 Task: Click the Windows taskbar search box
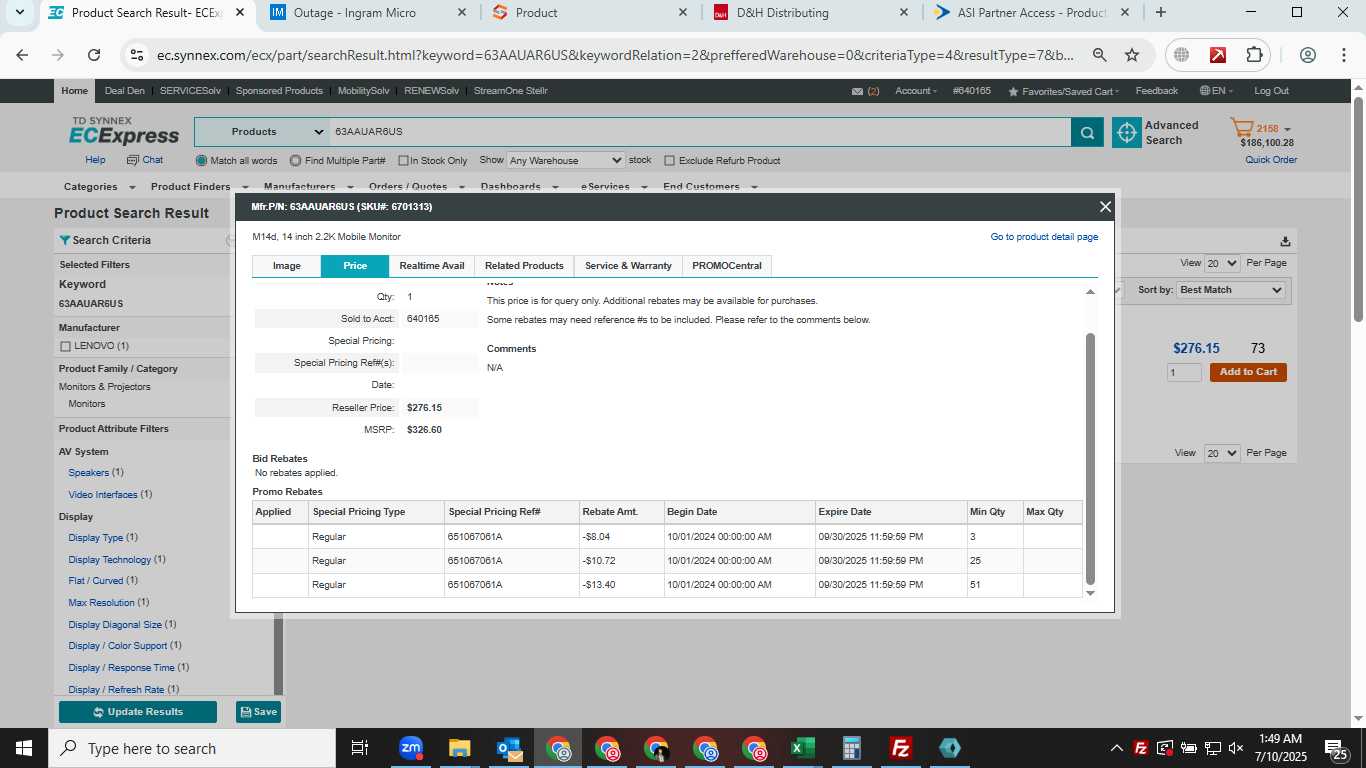point(192,748)
